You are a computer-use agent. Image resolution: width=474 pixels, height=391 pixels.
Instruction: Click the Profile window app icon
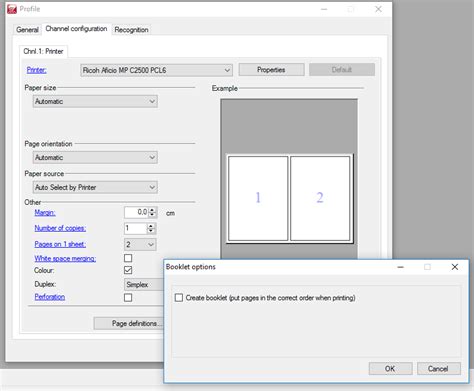point(12,9)
